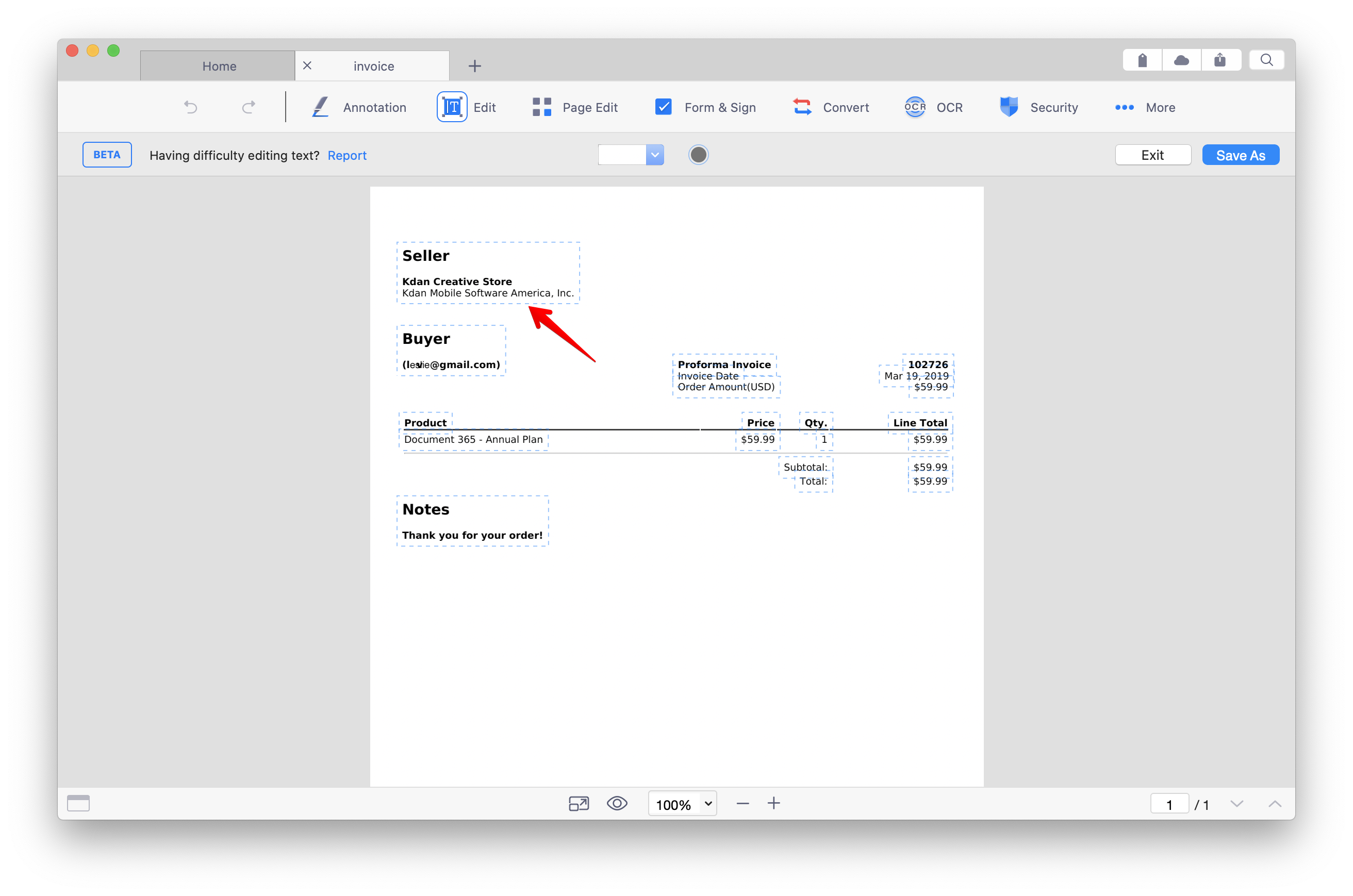Pick the gray text color swatch
This screenshot has height=896, width=1353.
coord(698,155)
